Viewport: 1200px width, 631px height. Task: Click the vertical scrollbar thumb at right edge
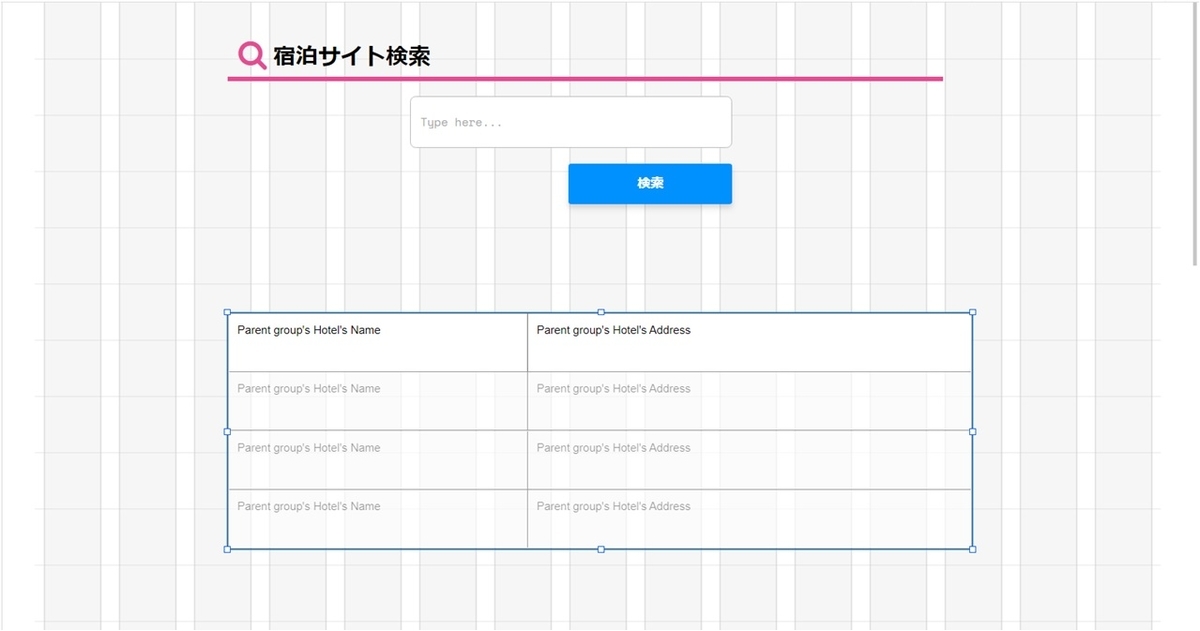click(1195, 134)
